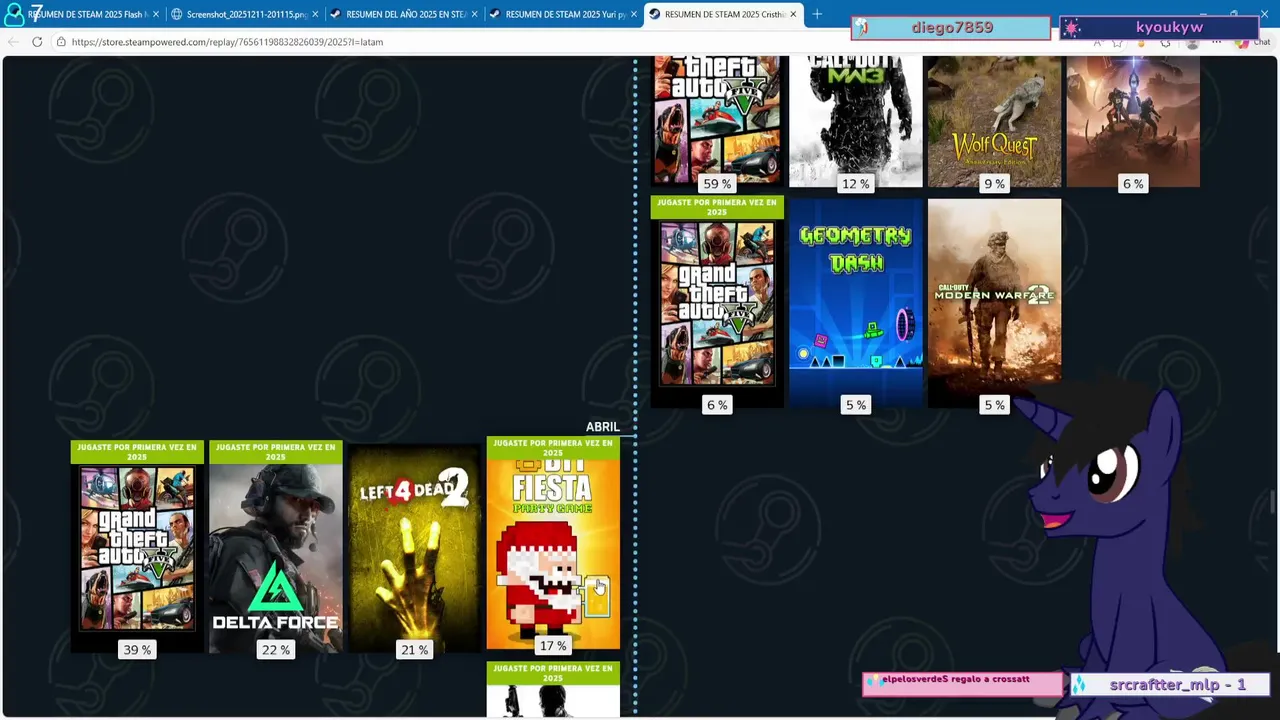Image resolution: width=1280 pixels, height=720 pixels.
Task: Click the '17 %' label under Fiesta Party Game
Action: (x=553, y=646)
